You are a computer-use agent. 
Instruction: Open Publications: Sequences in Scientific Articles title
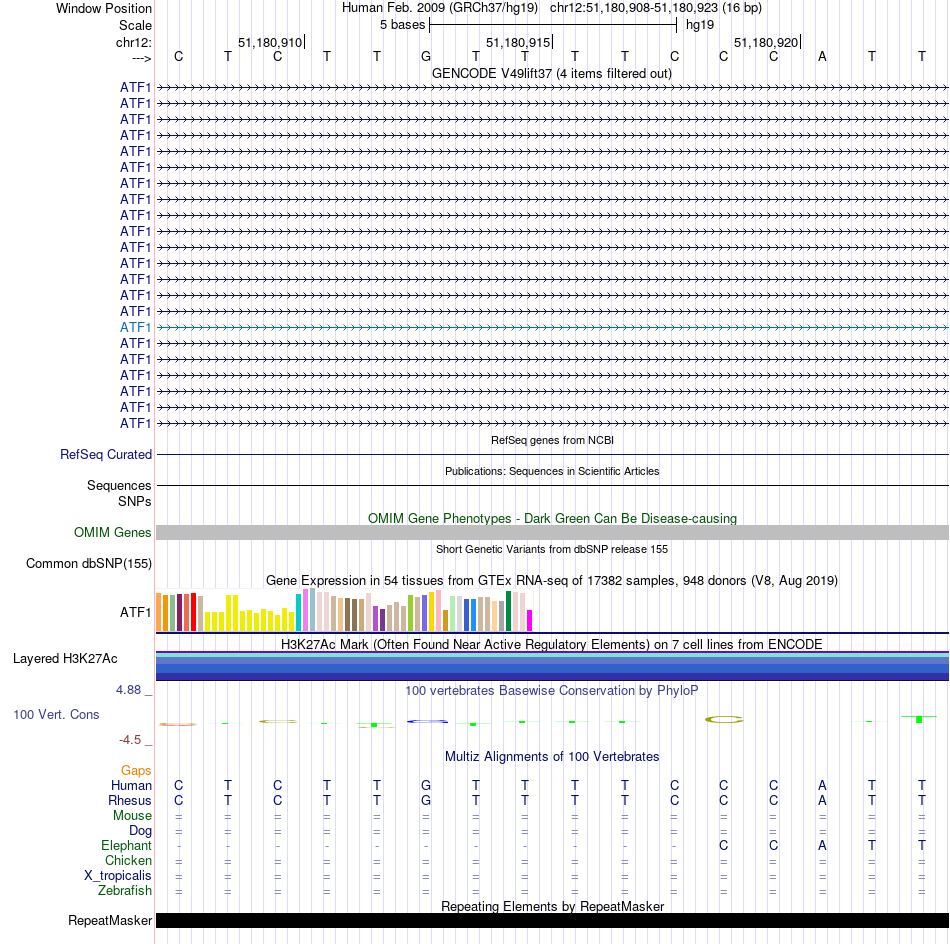point(552,471)
